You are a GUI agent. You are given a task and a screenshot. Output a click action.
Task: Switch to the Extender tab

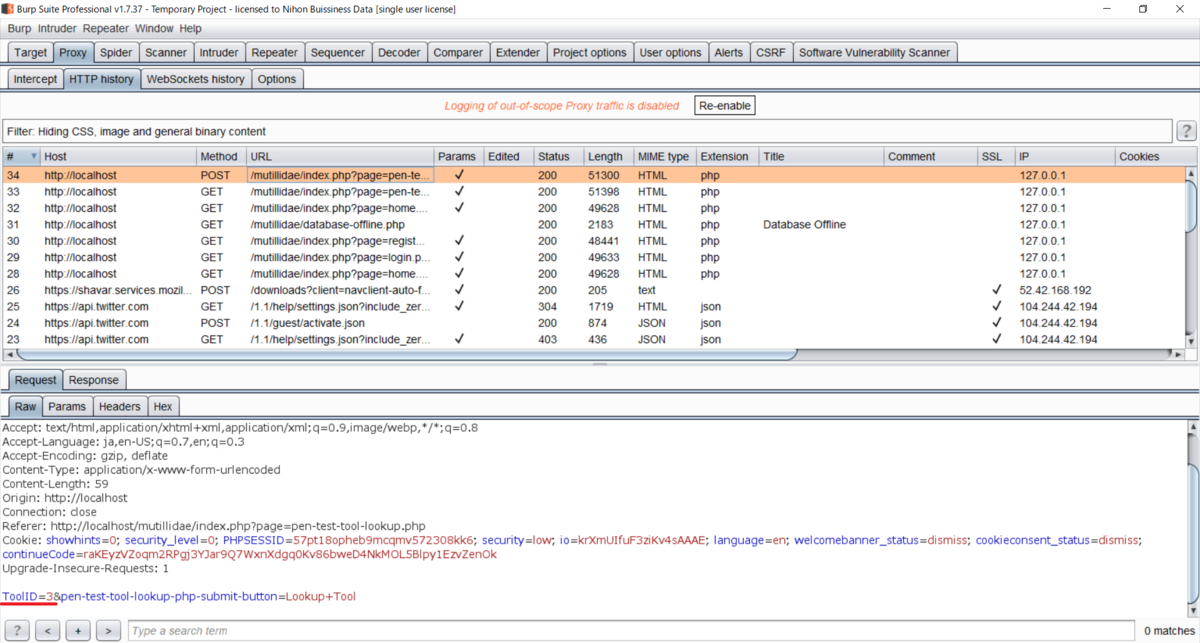518,53
